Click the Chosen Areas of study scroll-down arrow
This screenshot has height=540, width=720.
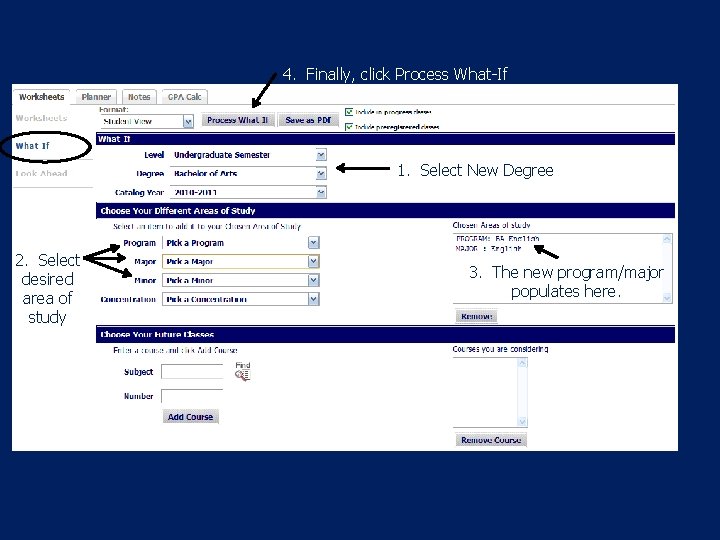coord(667,298)
